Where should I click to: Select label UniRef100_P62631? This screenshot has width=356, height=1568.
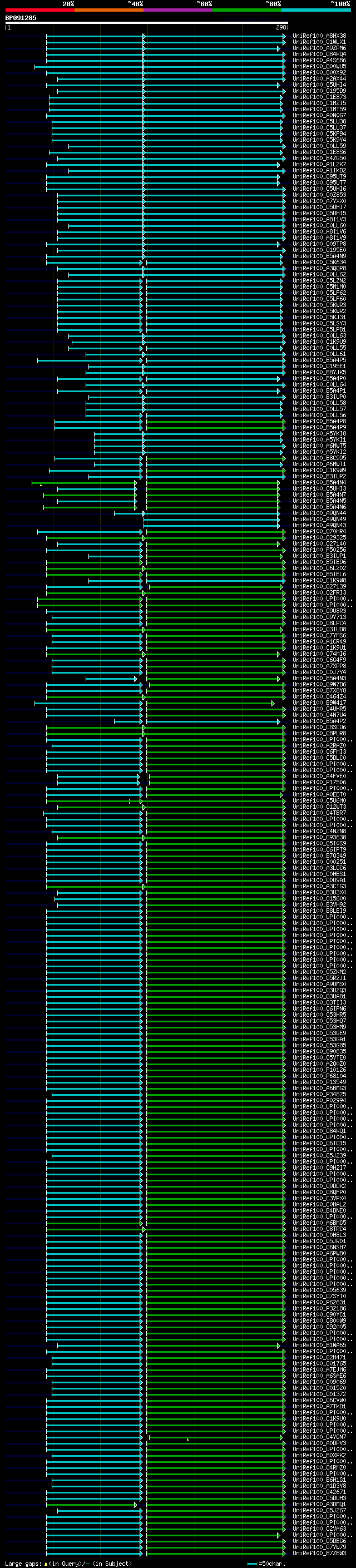tap(319, 1302)
